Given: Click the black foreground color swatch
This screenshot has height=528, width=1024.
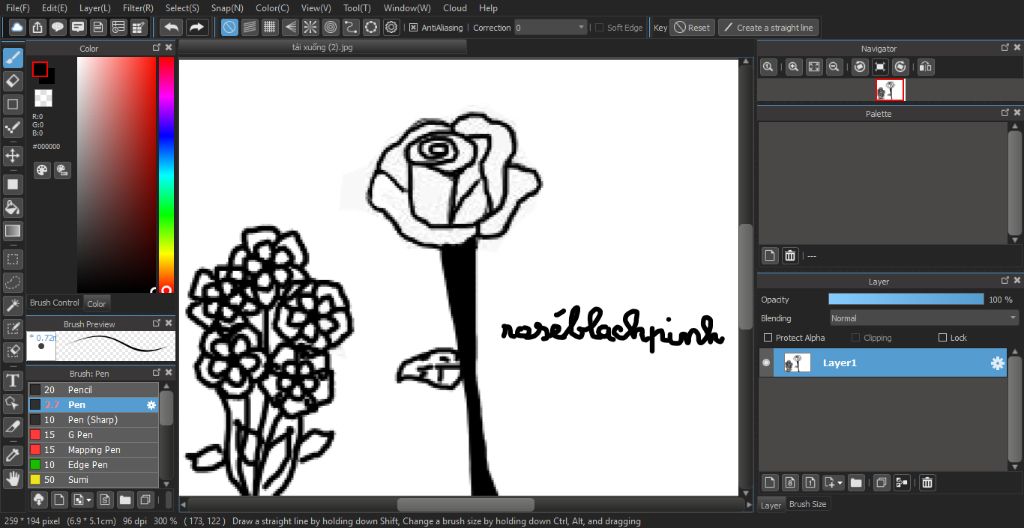Looking at the screenshot, I should pyautogui.click(x=40, y=69).
